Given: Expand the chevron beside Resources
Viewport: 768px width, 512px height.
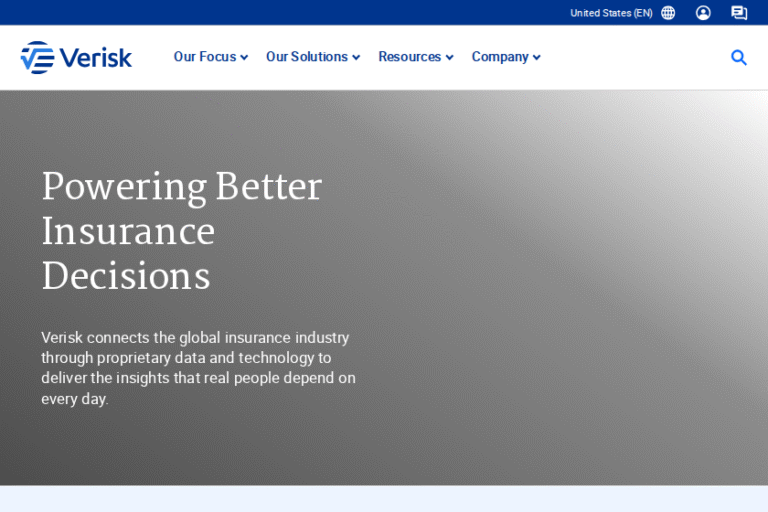Looking at the screenshot, I should [x=449, y=58].
